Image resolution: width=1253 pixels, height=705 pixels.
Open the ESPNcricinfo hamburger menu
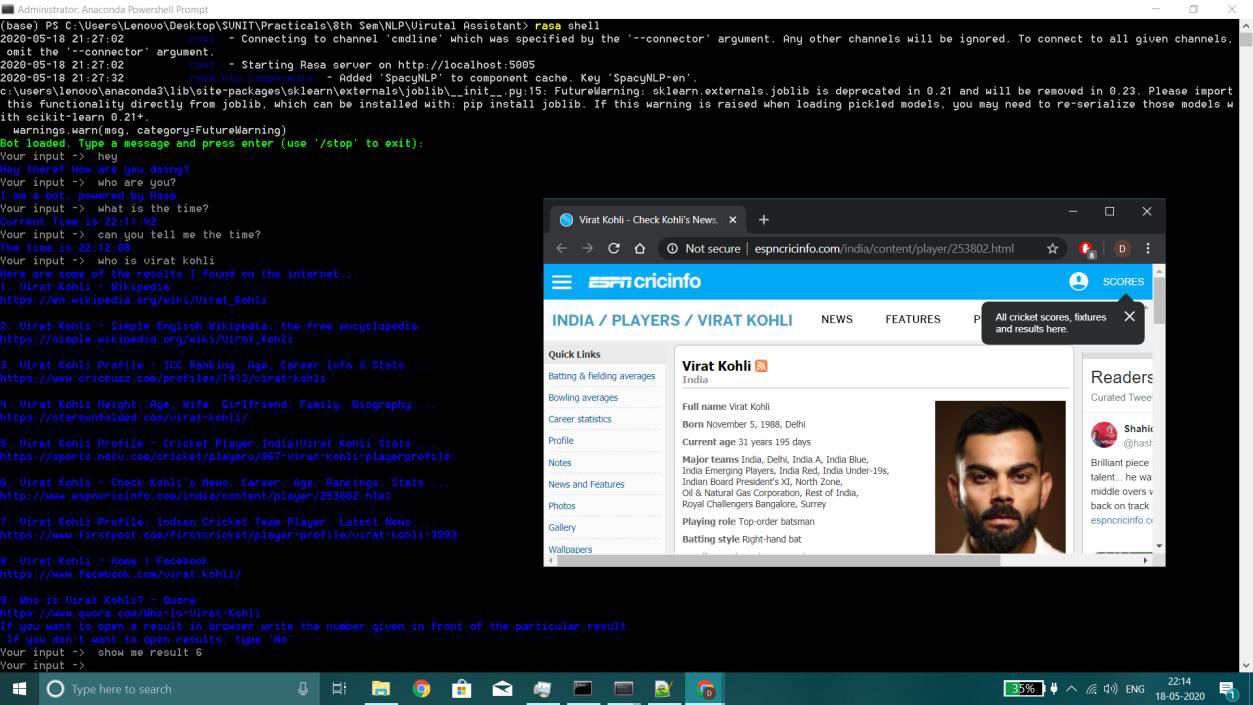pyautogui.click(x=562, y=282)
